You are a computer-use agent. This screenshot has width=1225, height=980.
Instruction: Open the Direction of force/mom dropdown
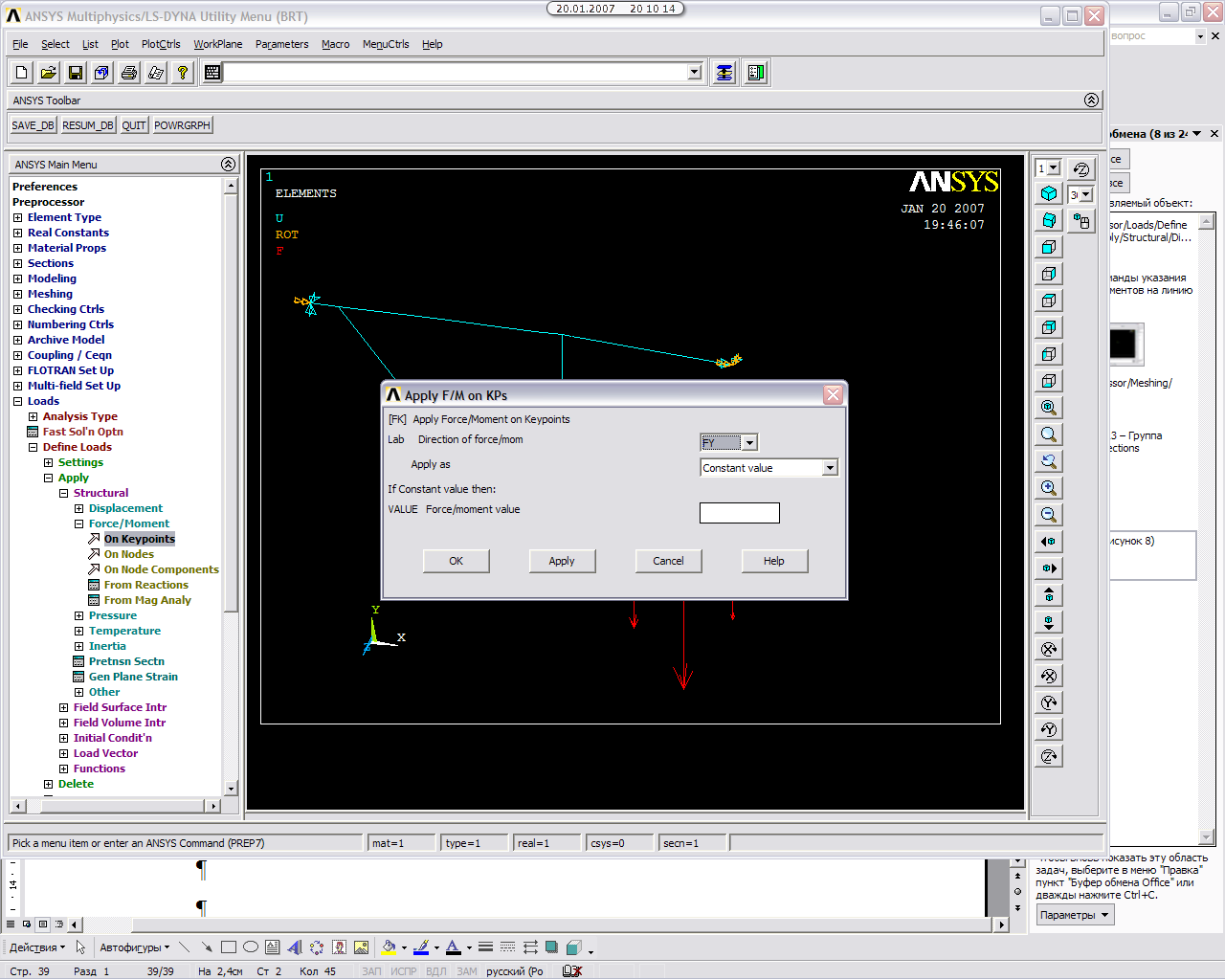pos(750,442)
